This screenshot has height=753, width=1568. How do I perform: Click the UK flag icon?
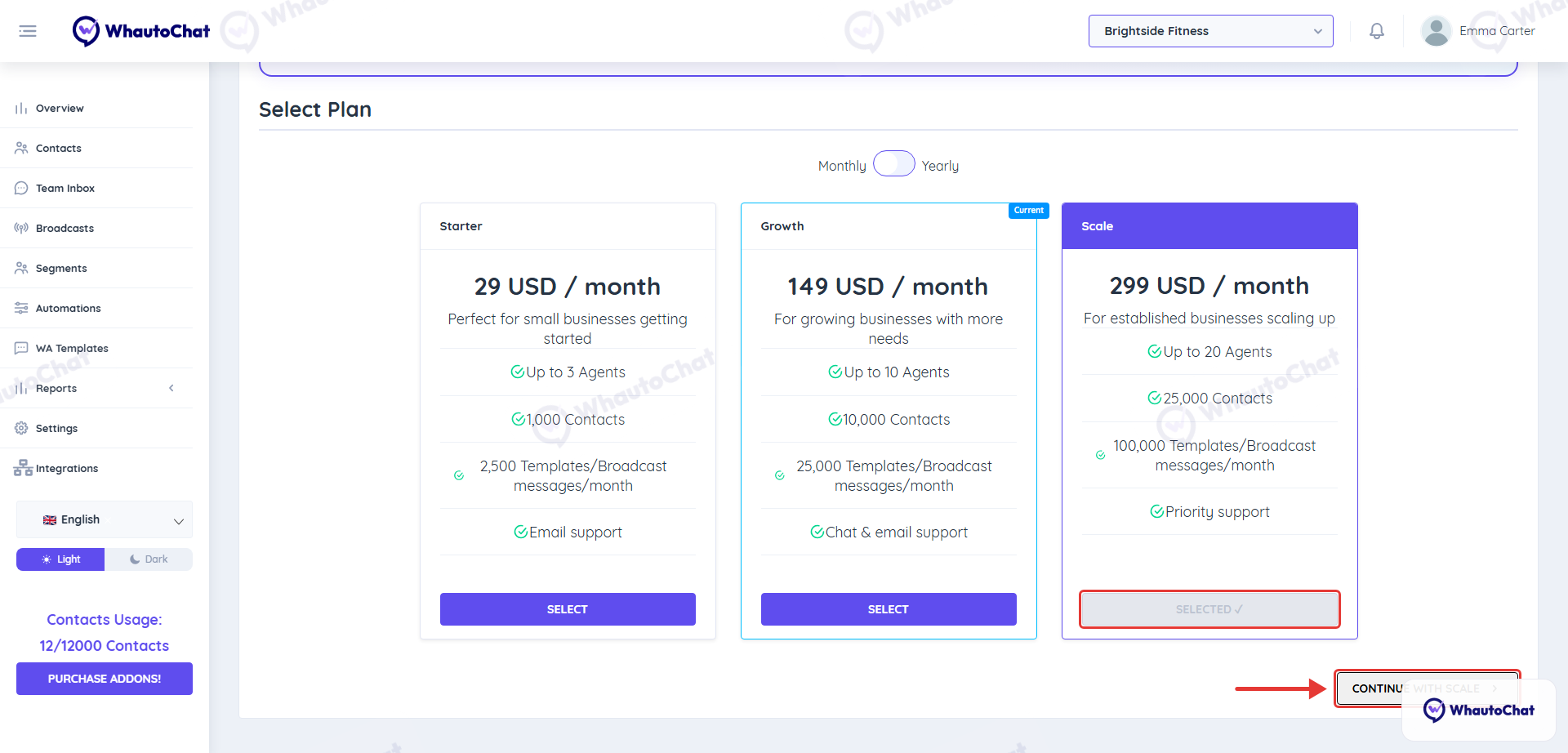point(50,520)
